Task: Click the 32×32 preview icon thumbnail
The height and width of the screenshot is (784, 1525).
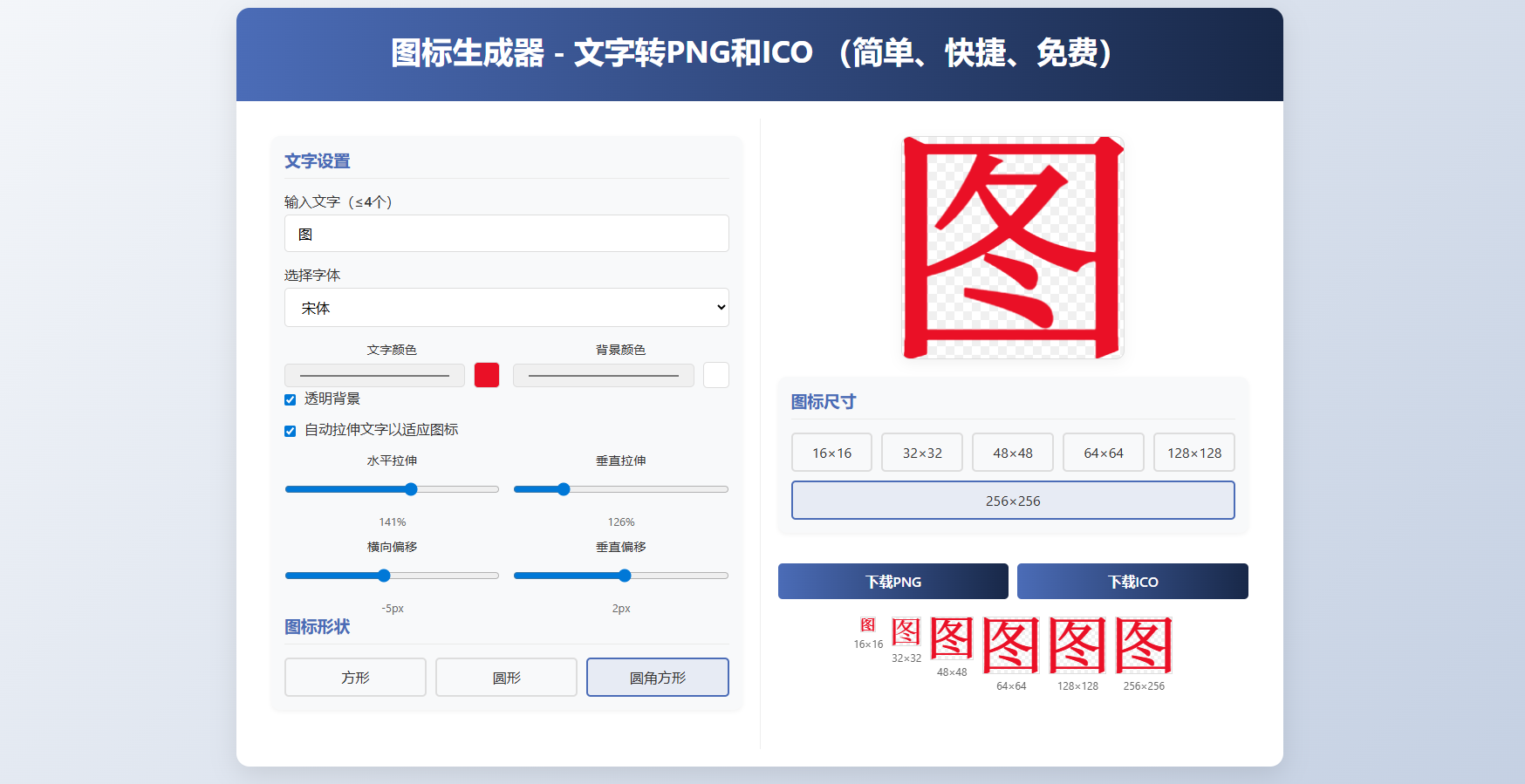Action: pos(906,631)
